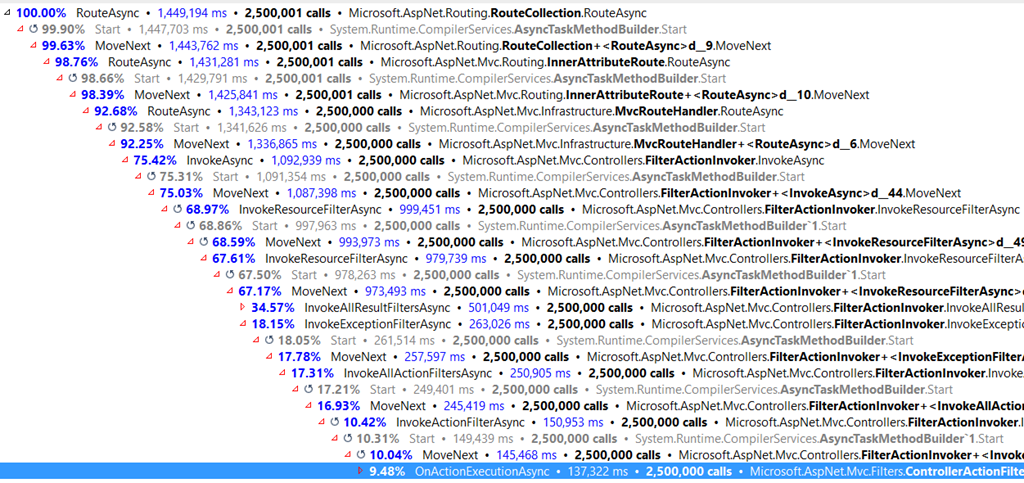
Task: Collapse the 67.17% MoveNext node
Action: coord(229,291)
